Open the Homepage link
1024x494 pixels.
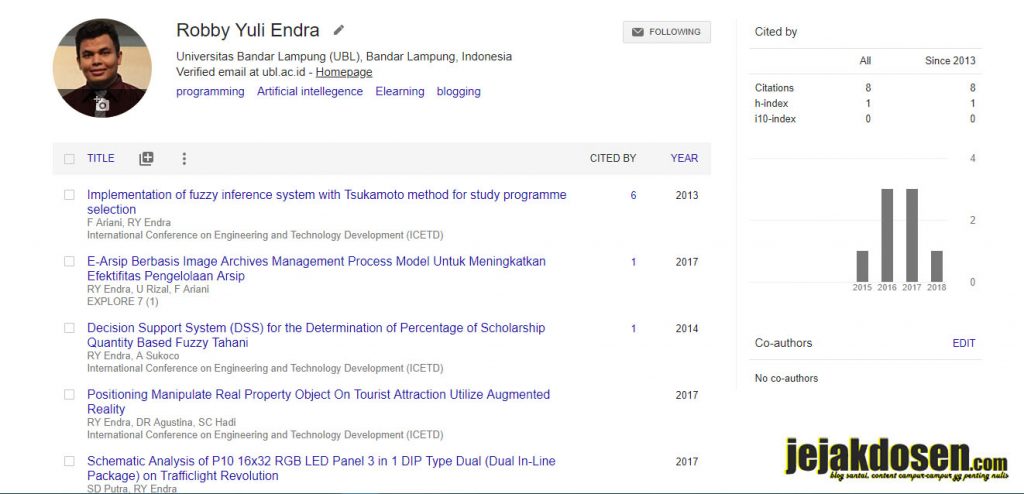pos(344,72)
